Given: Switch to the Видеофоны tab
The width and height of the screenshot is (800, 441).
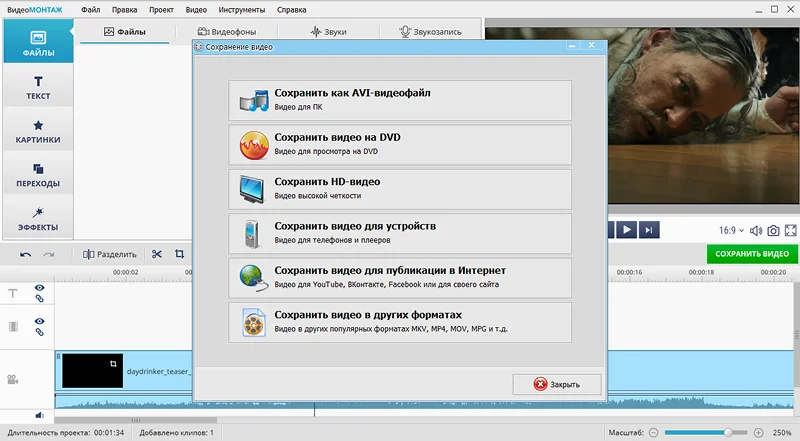Looking at the screenshot, I should click(227, 32).
